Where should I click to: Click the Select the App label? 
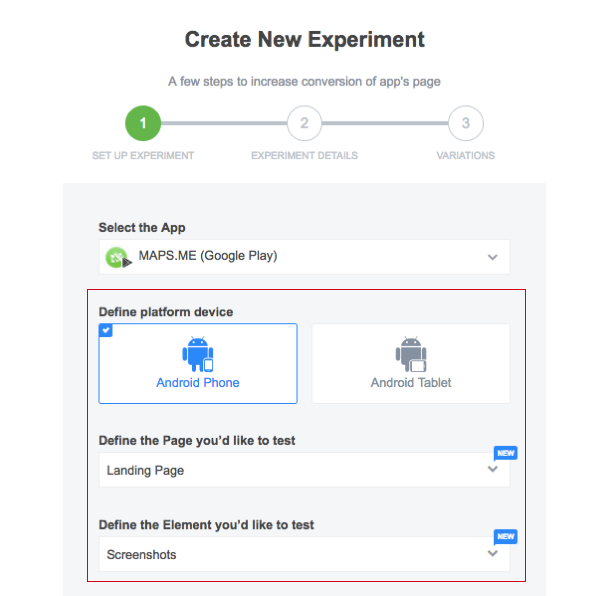tap(142, 227)
